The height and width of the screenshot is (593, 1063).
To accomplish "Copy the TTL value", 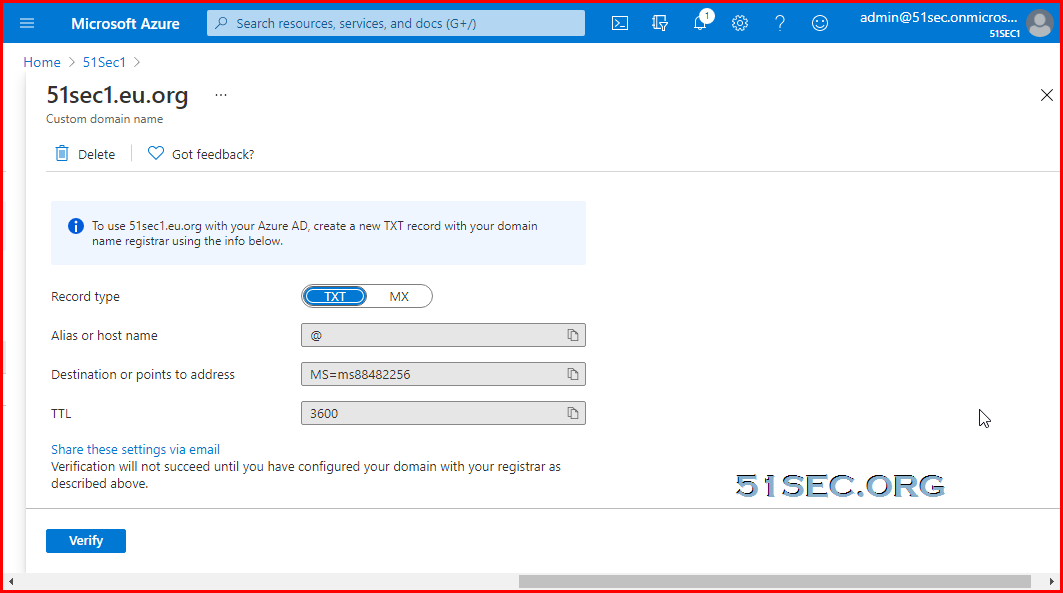I will 573,413.
